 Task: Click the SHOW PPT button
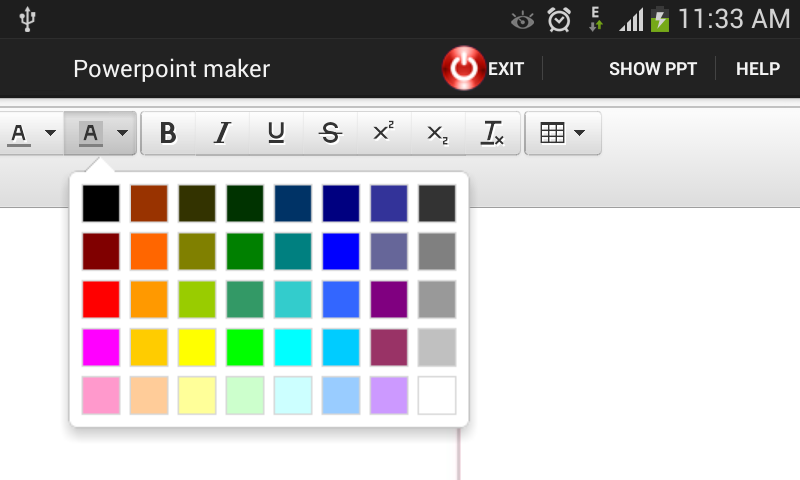(x=653, y=69)
